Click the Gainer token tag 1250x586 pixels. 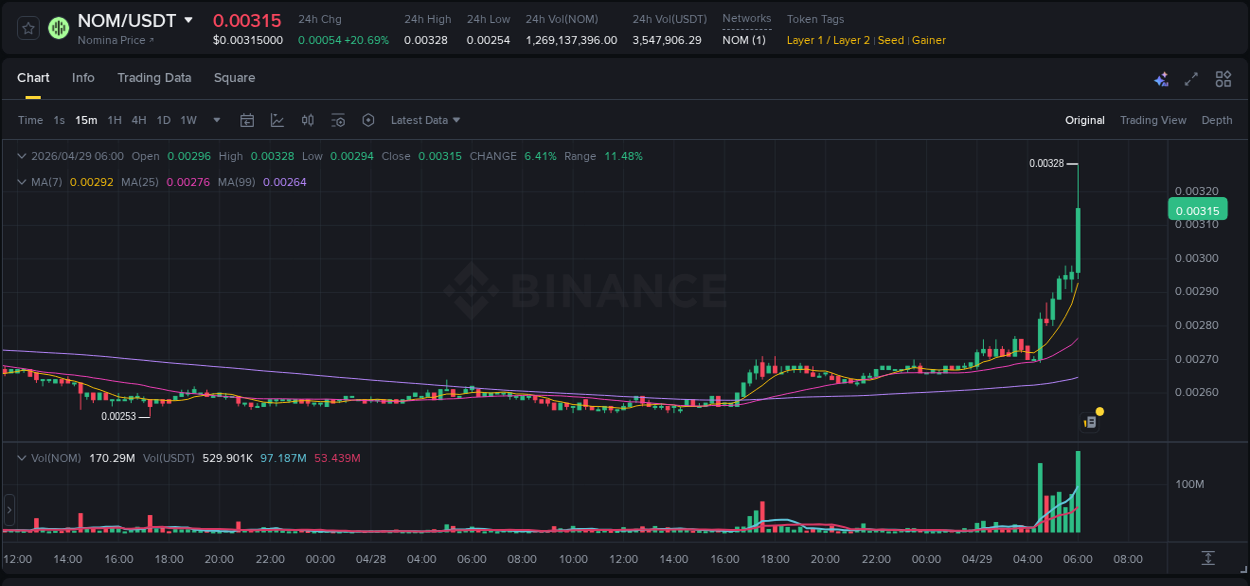pyautogui.click(x=929, y=40)
